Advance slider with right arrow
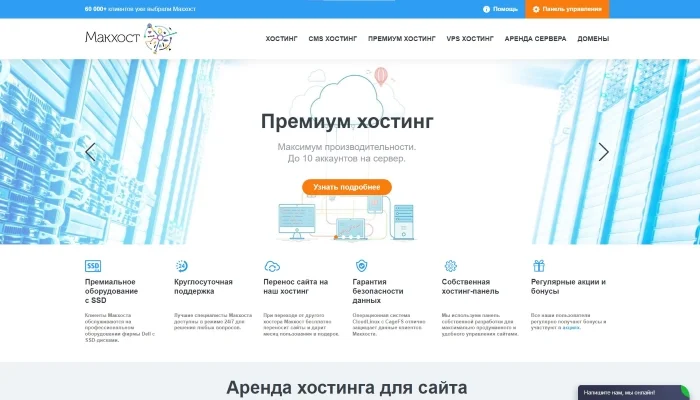The height and width of the screenshot is (400, 700). (x=604, y=152)
